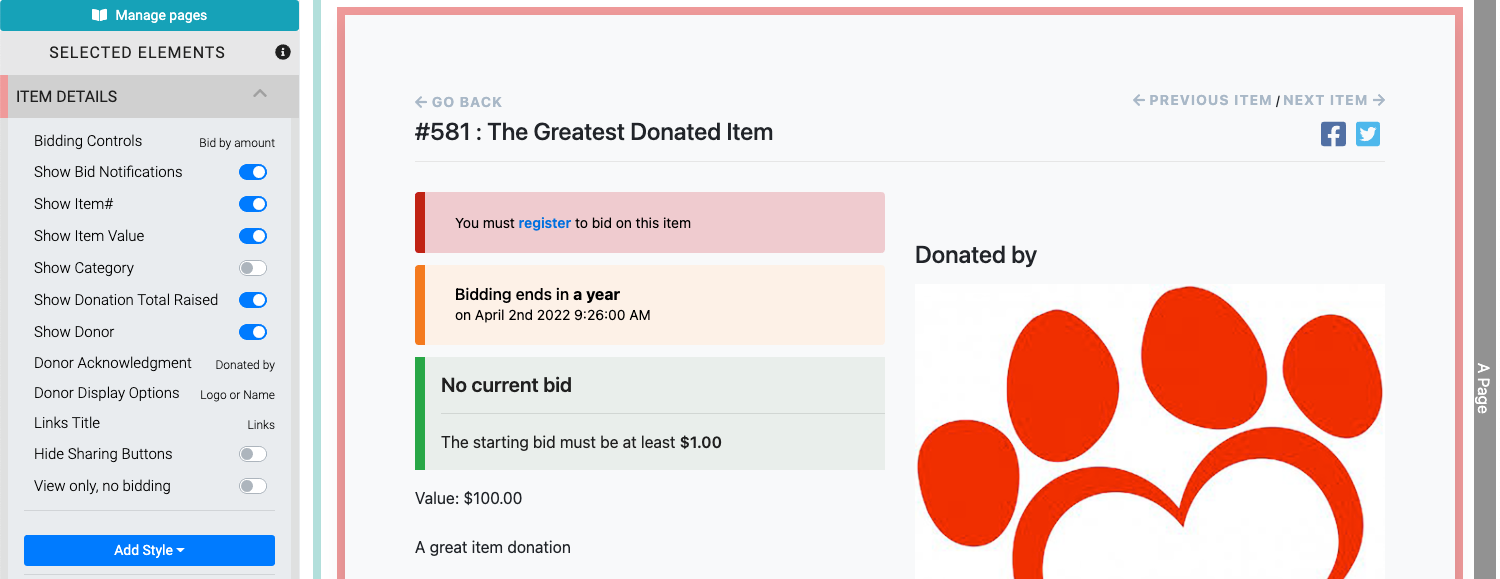Go to Previous Item
The image size is (1500, 579).
coord(1202,100)
